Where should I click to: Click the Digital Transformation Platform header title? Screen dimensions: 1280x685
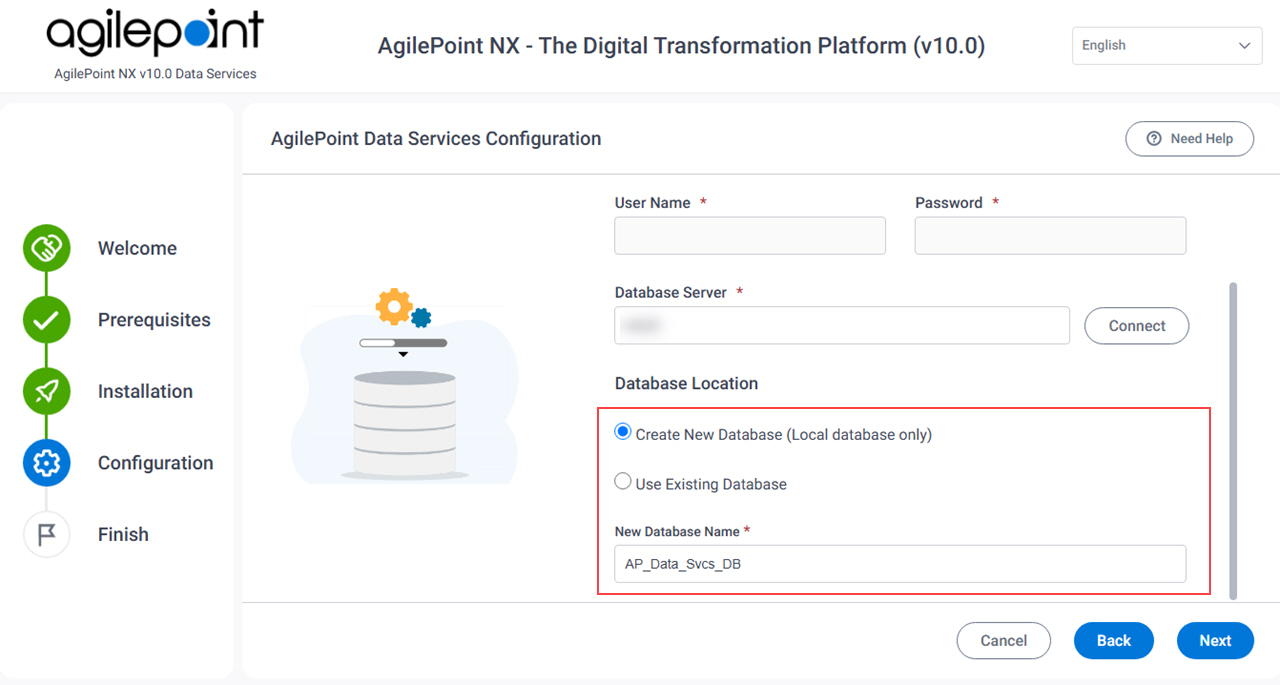click(681, 46)
